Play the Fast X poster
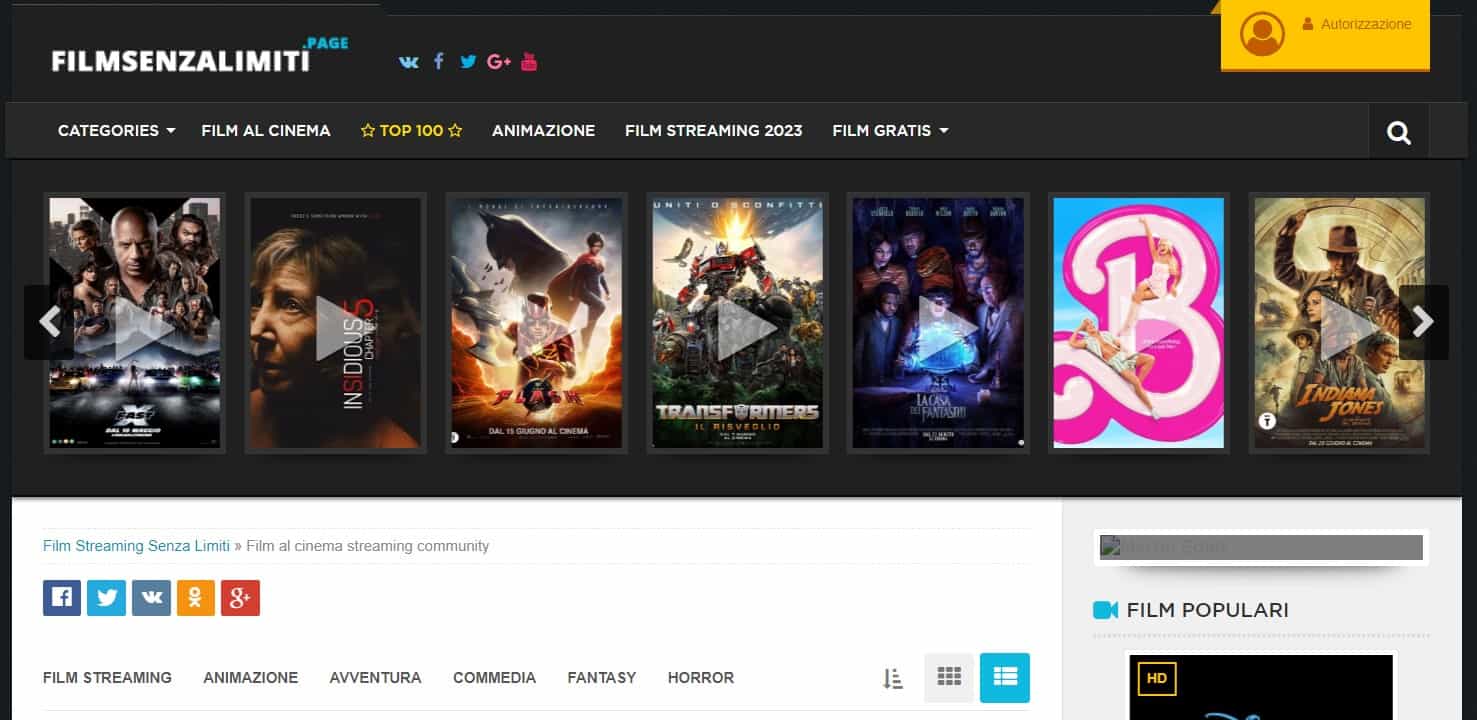This screenshot has height=720, width=1477. (135, 323)
